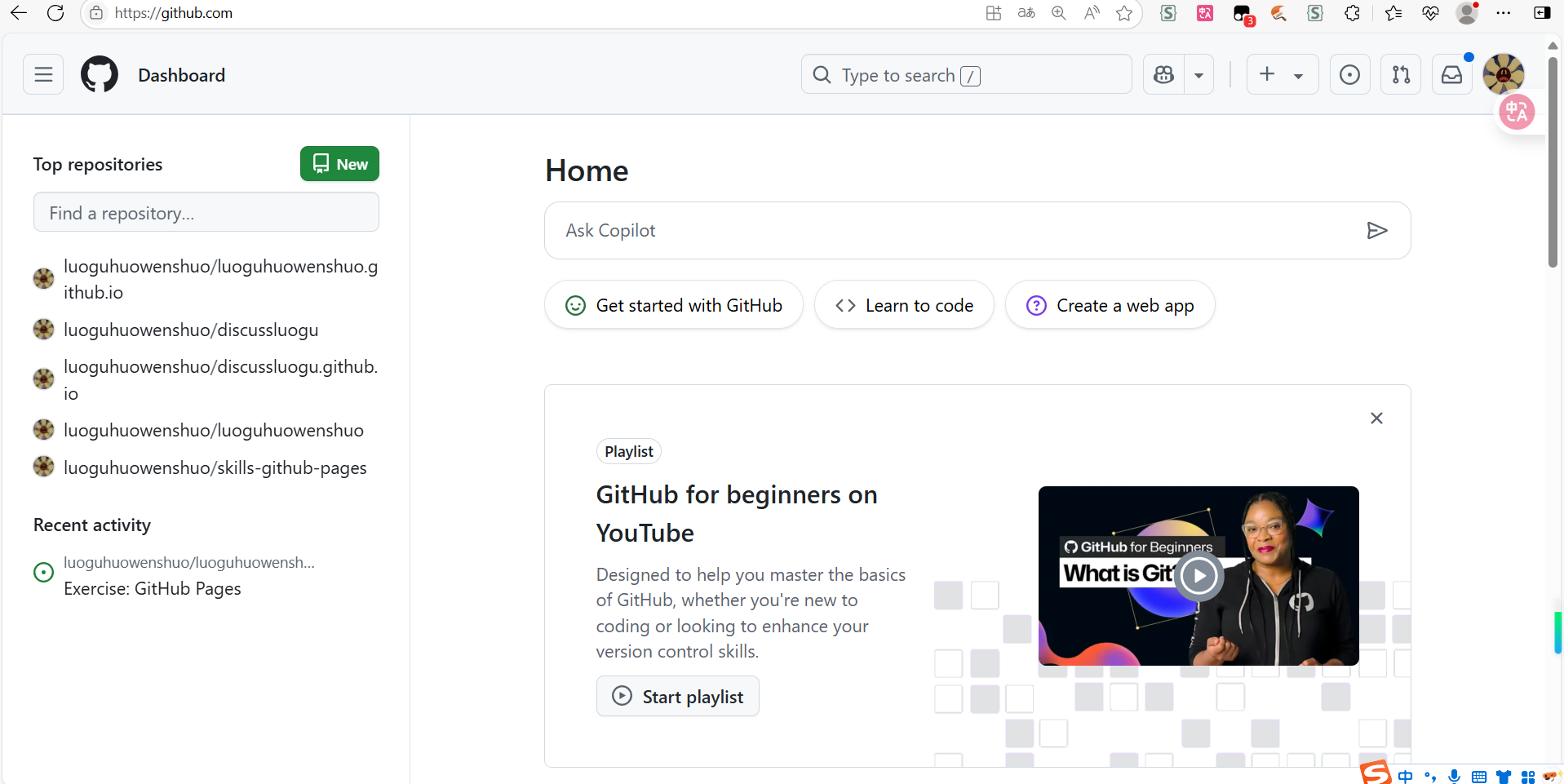Focus the Find a repository field
Screen dimensions: 1564x784
coord(206,213)
